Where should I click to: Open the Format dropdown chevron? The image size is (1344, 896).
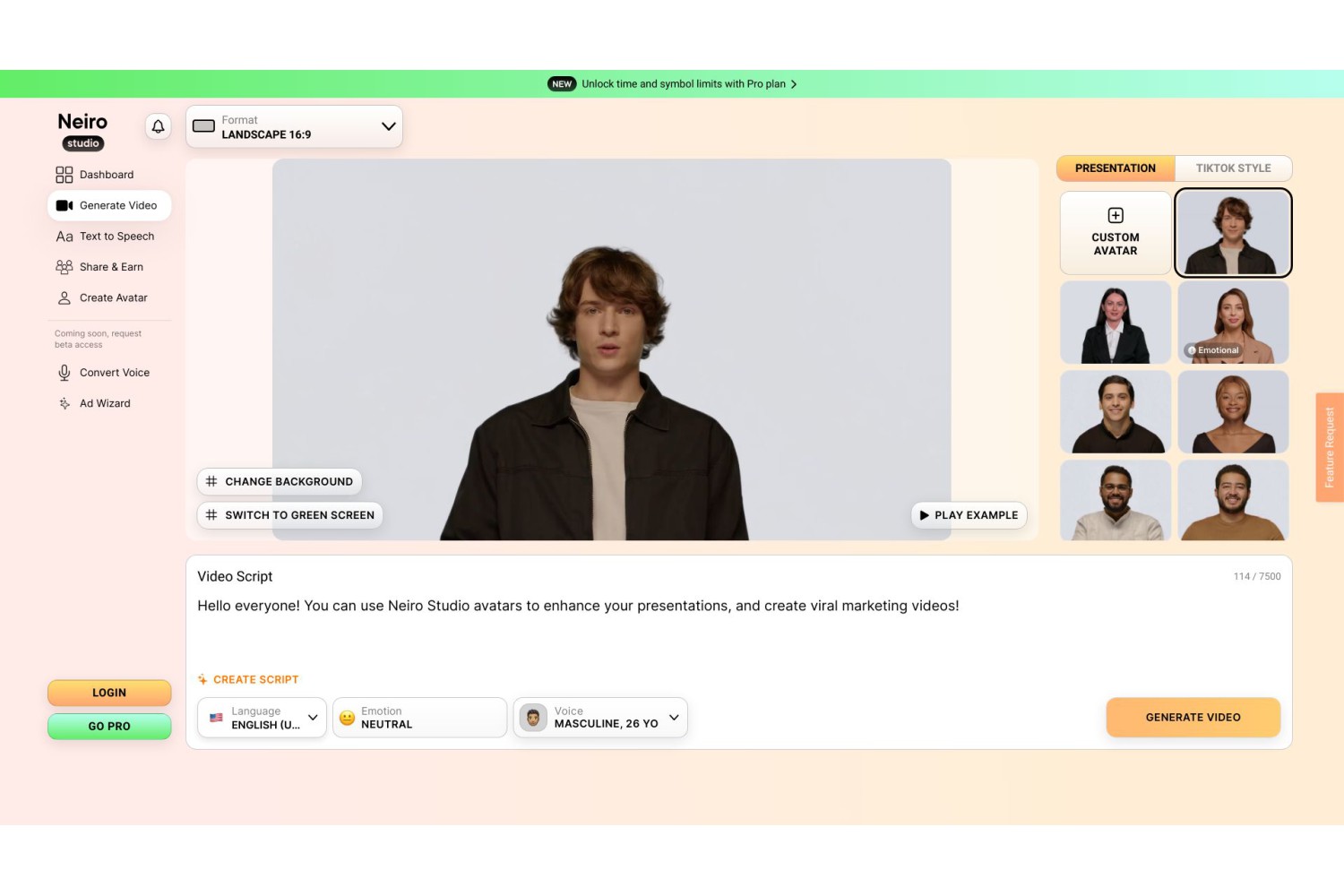388,126
